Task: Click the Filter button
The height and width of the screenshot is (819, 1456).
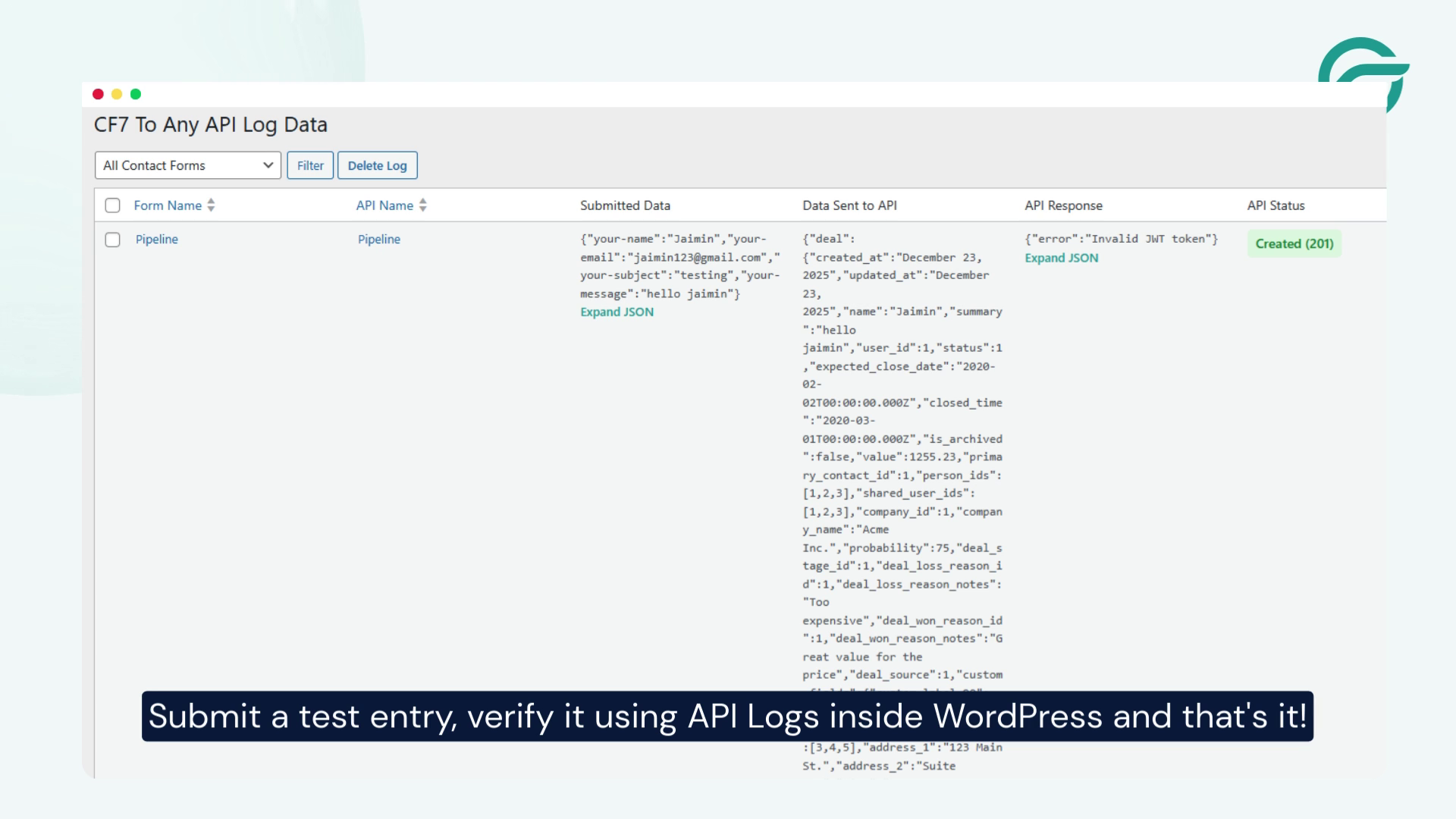Action: click(x=310, y=165)
